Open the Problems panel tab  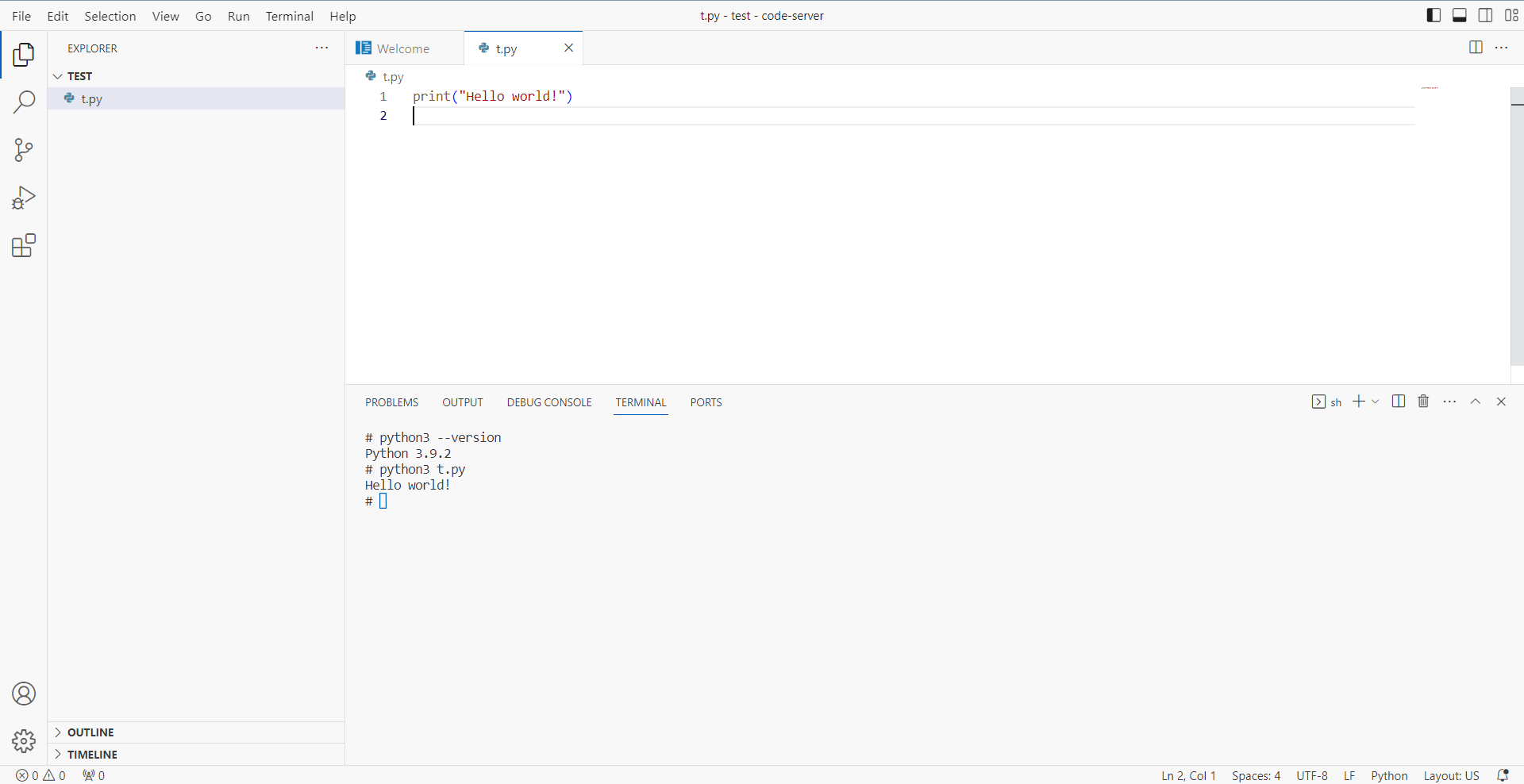[x=391, y=402]
